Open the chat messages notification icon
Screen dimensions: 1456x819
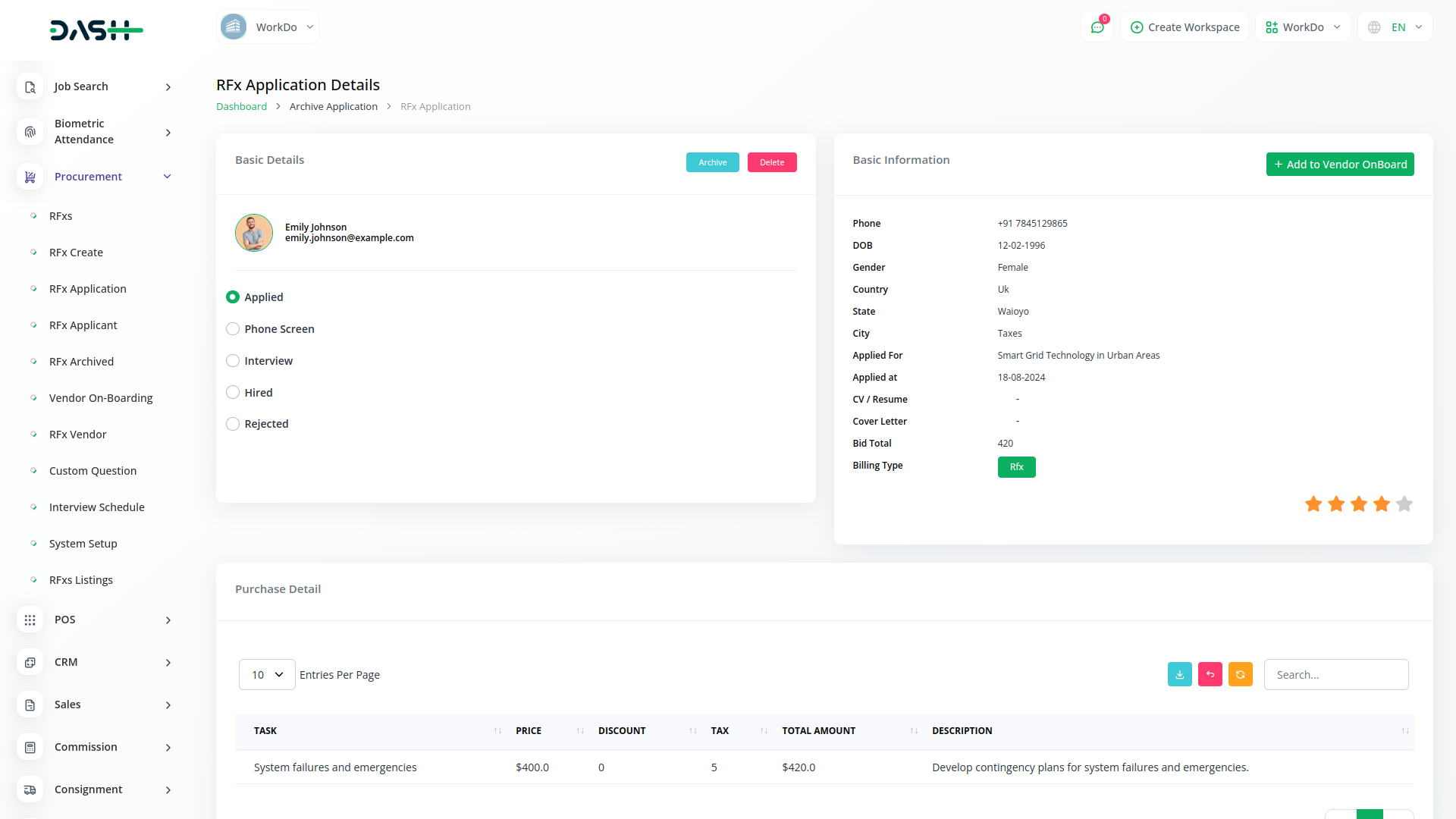click(1097, 27)
